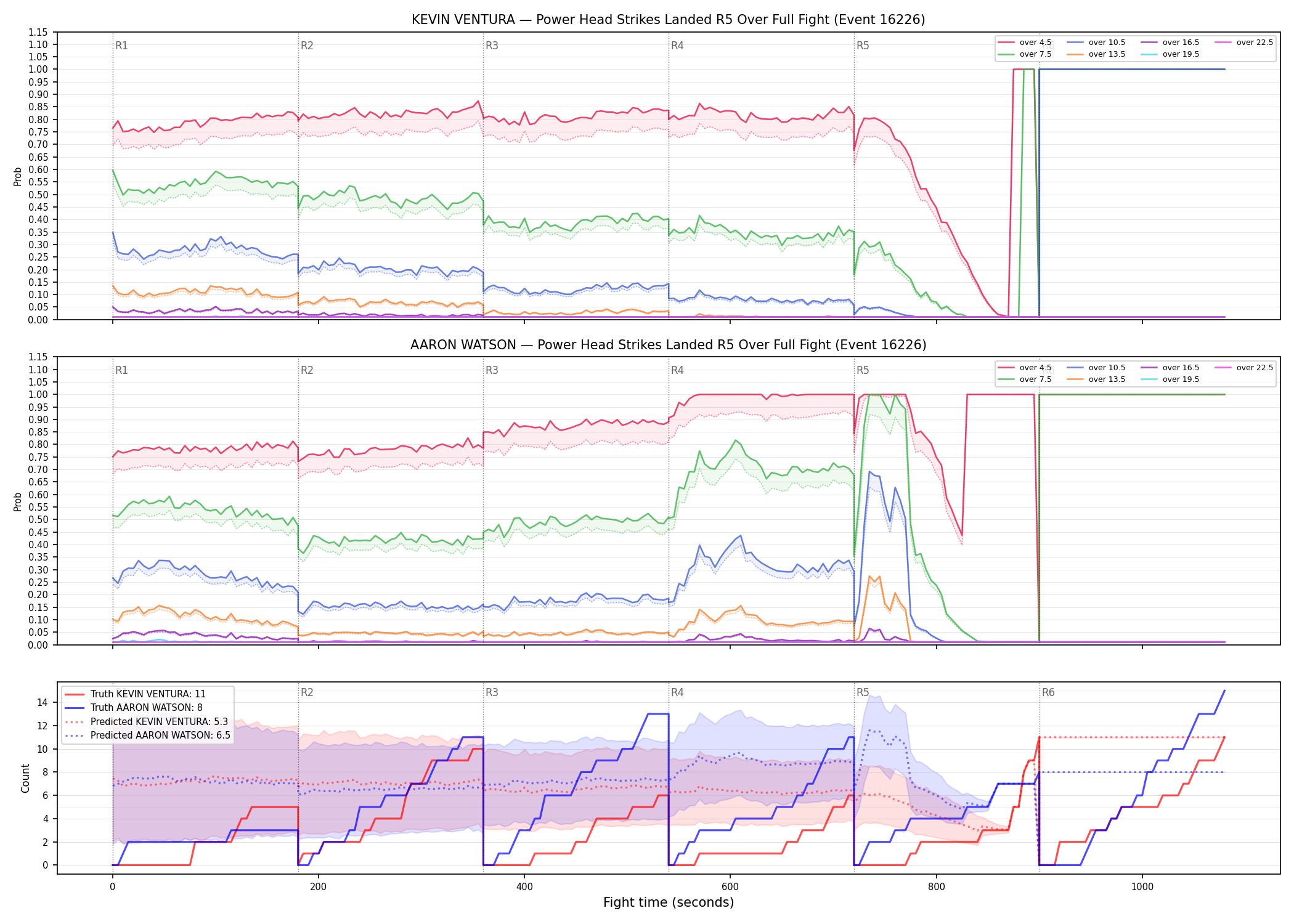Screen dimensions: 1294x924
Task: Click x-axis tick label '1000'
Action: (1142, 887)
